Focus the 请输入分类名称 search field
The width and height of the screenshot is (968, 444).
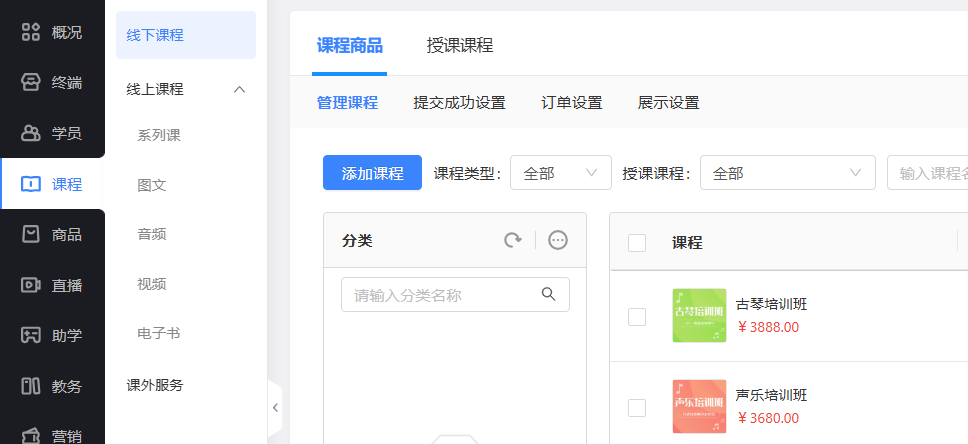[x=456, y=295]
